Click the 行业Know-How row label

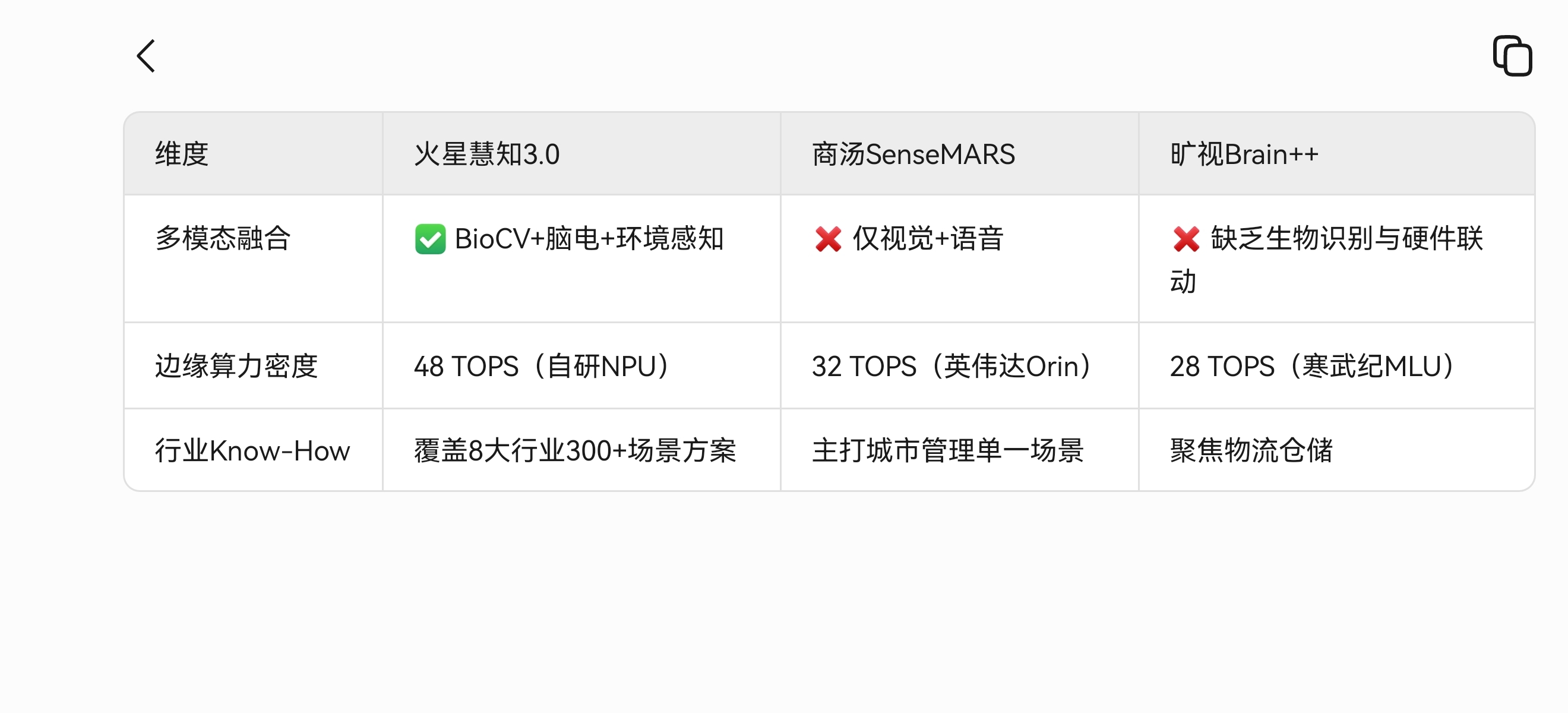tap(252, 450)
